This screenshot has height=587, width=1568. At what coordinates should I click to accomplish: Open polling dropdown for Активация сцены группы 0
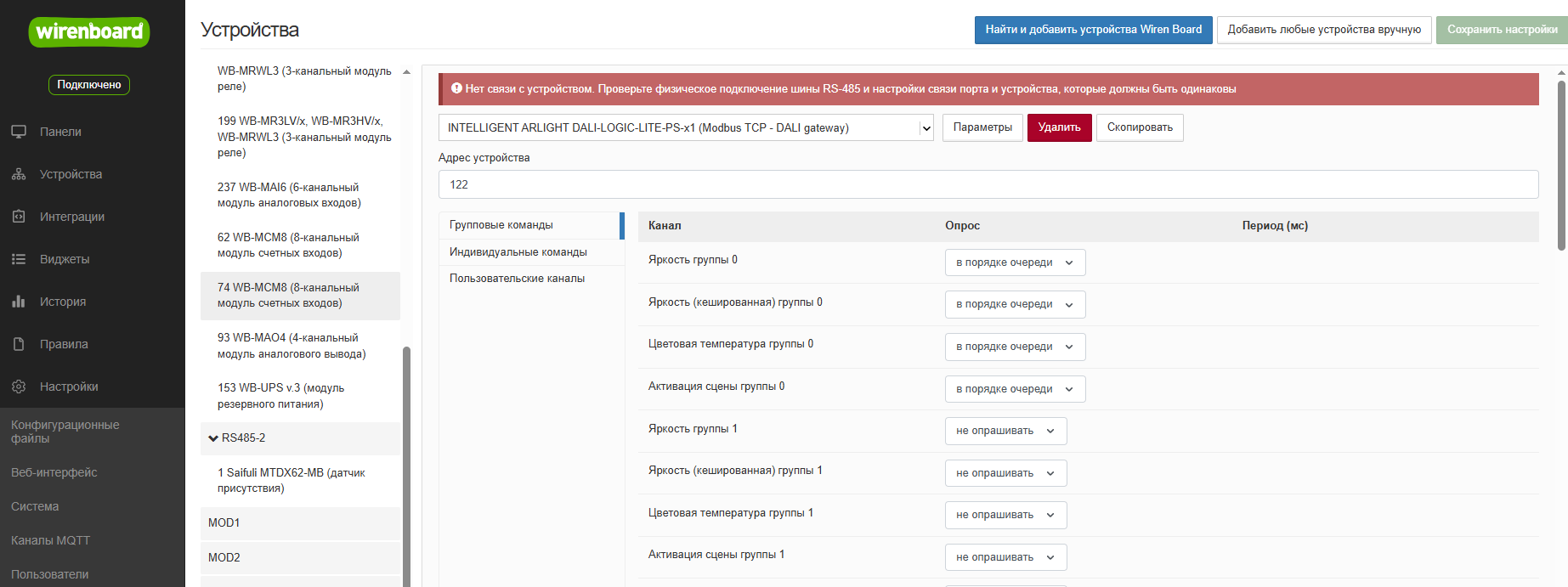pyautogui.click(x=1015, y=389)
